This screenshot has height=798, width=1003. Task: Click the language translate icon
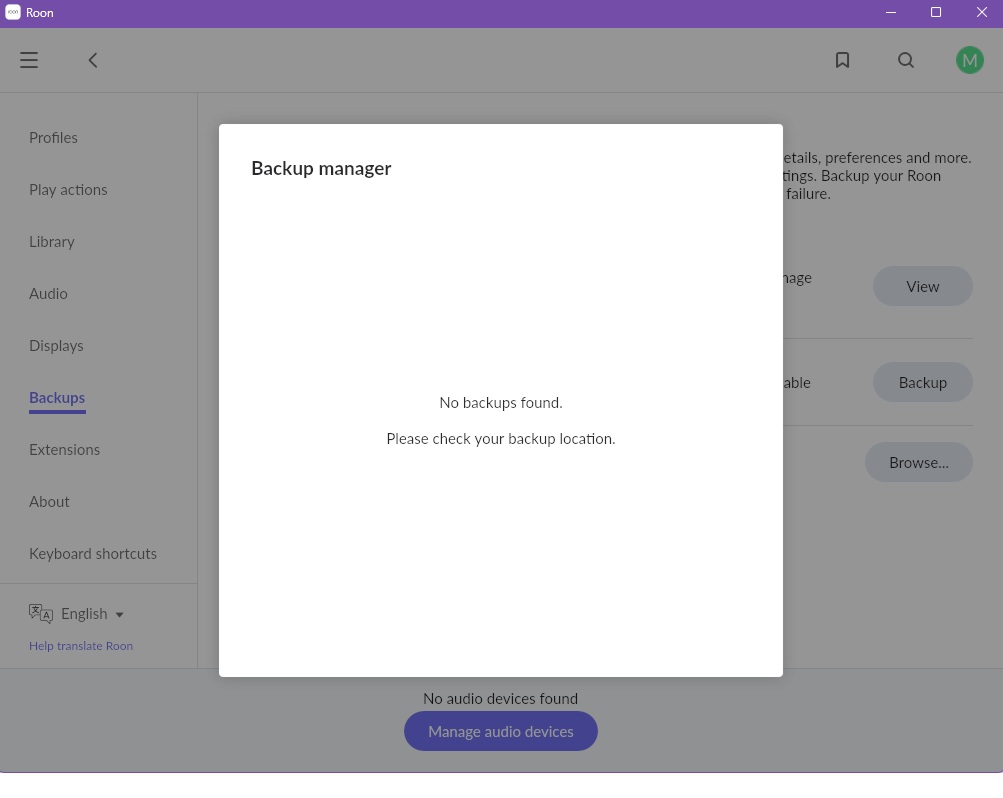pyautogui.click(x=41, y=613)
